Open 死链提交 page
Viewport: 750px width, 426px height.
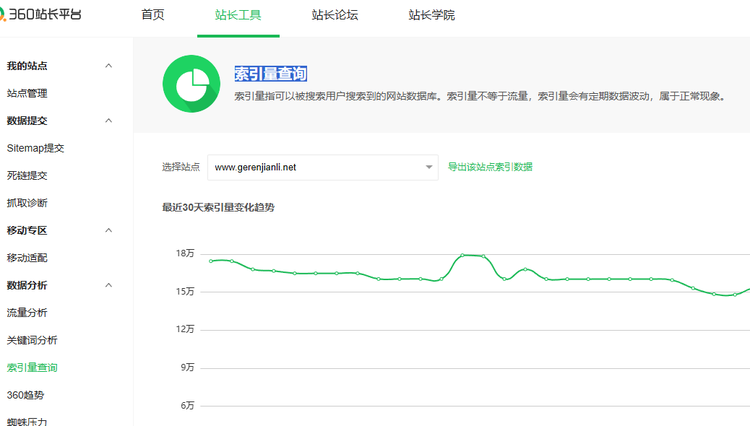tap(27, 176)
